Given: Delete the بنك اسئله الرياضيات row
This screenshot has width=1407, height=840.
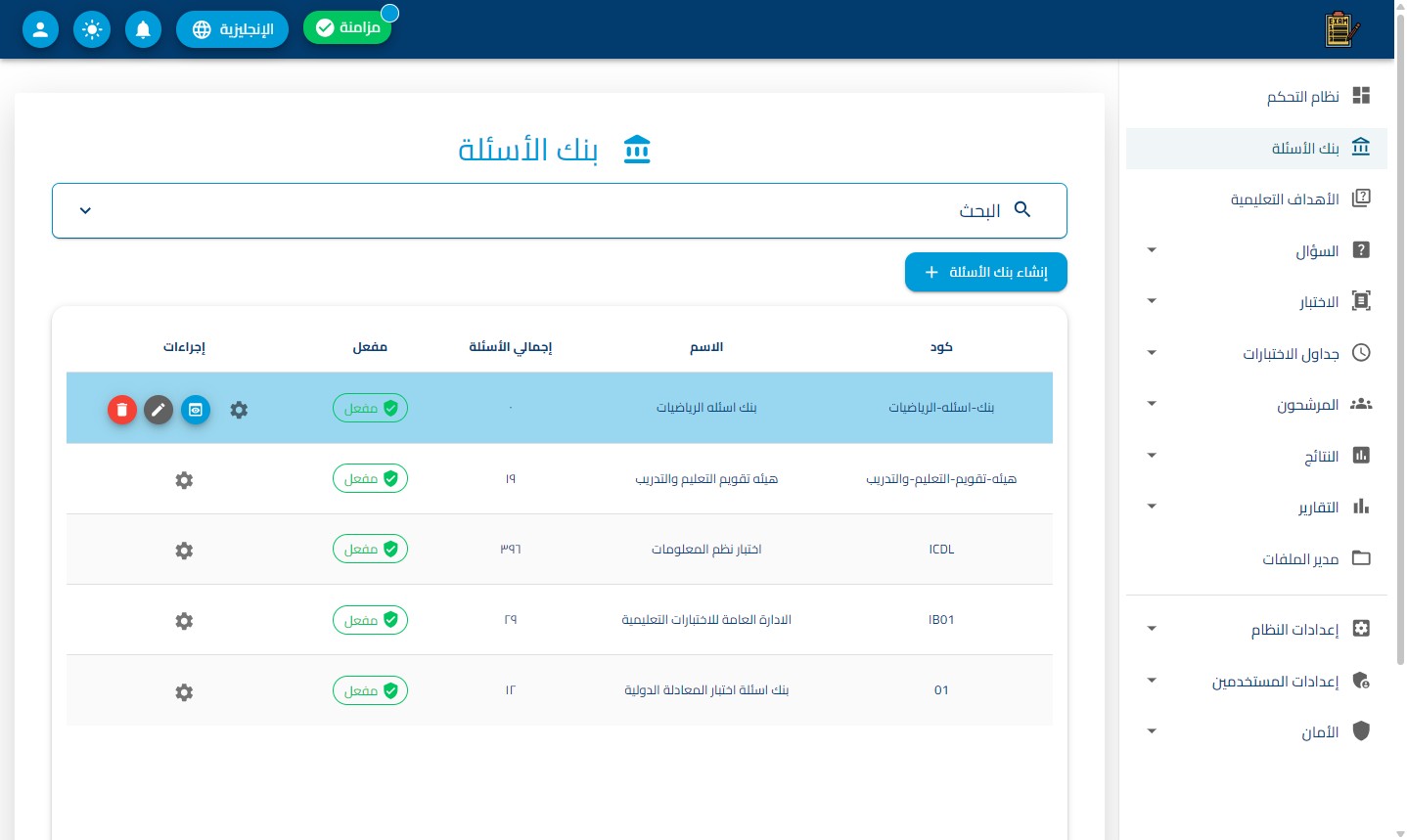Looking at the screenshot, I should click(x=121, y=410).
